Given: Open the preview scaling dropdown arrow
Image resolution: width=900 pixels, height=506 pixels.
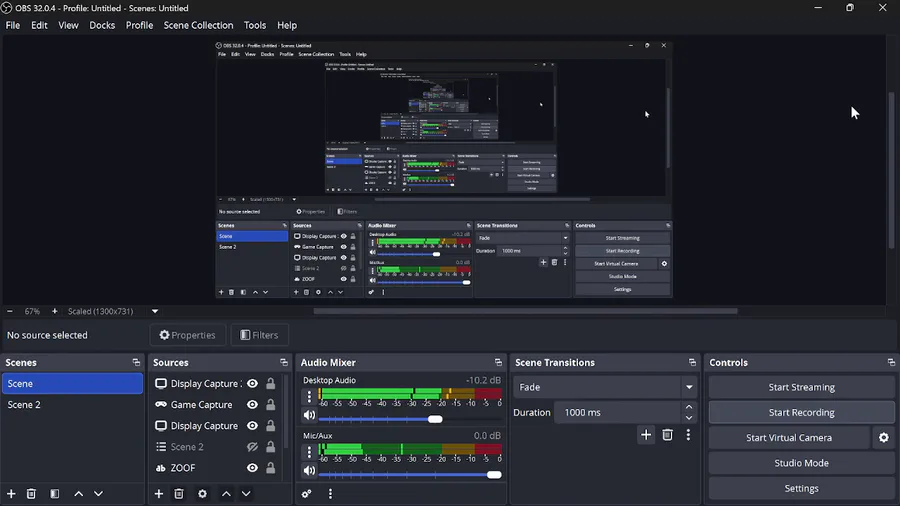Looking at the screenshot, I should (x=155, y=311).
